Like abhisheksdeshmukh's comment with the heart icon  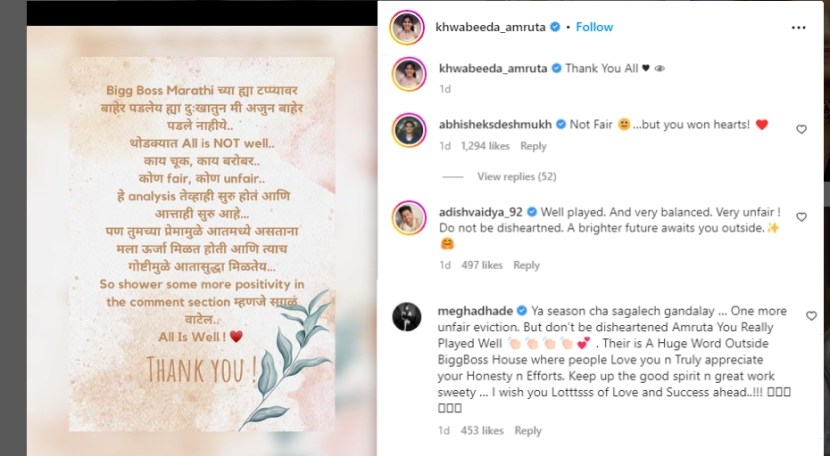[x=801, y=129]
